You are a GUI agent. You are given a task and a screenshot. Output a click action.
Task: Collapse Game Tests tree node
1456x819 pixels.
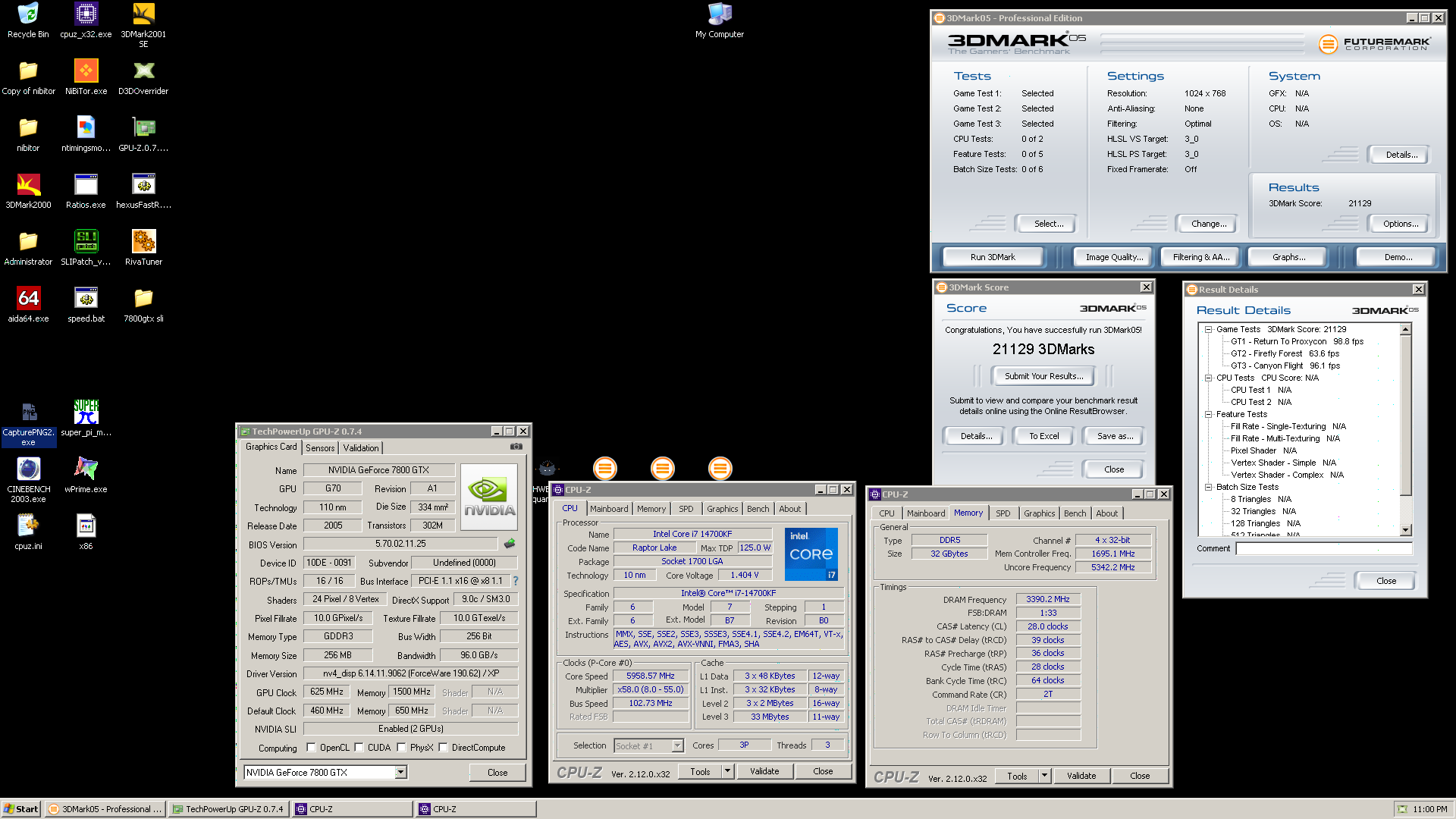click(x=1208, y=329)
